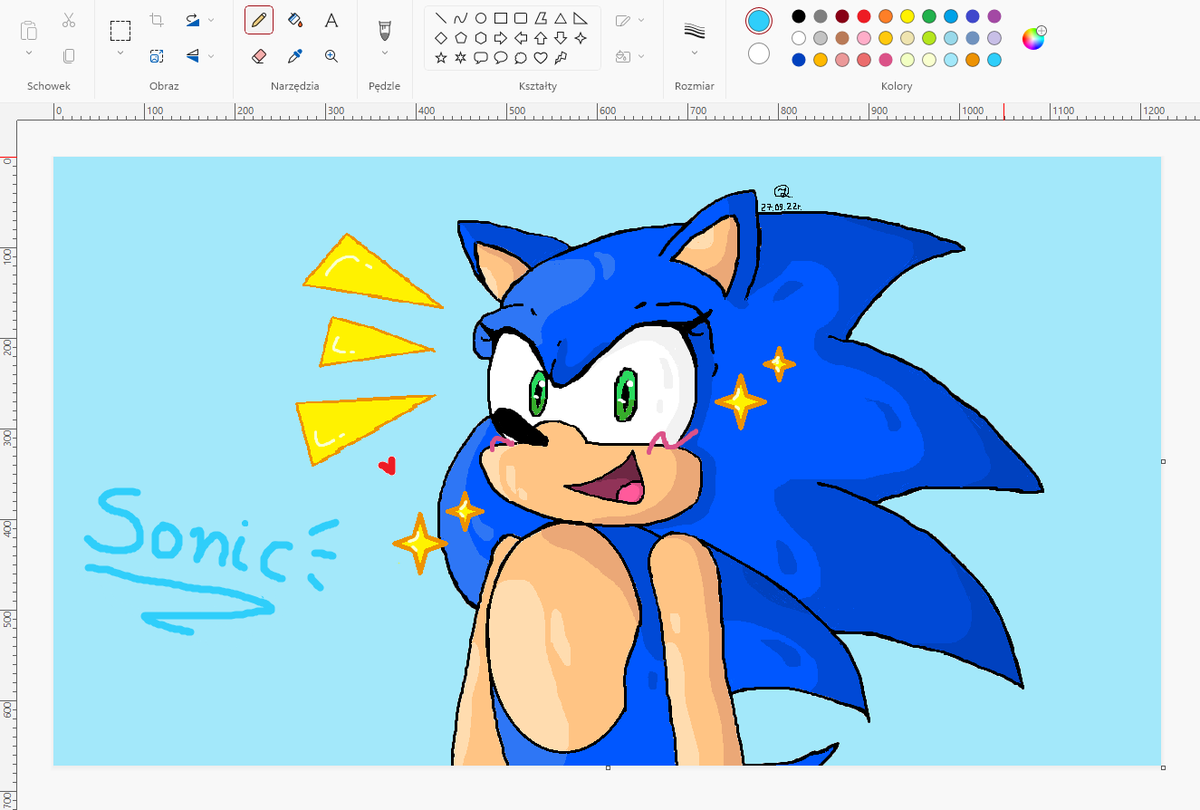Select the Oval shape

pos(481,18)
